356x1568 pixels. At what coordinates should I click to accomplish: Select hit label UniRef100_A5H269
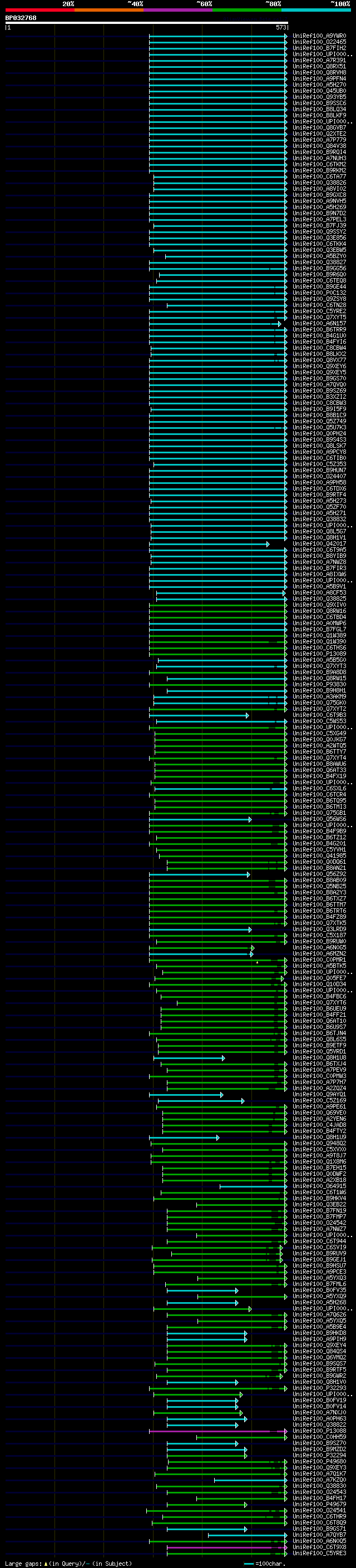pyautogui.click(x=319, y=207)
